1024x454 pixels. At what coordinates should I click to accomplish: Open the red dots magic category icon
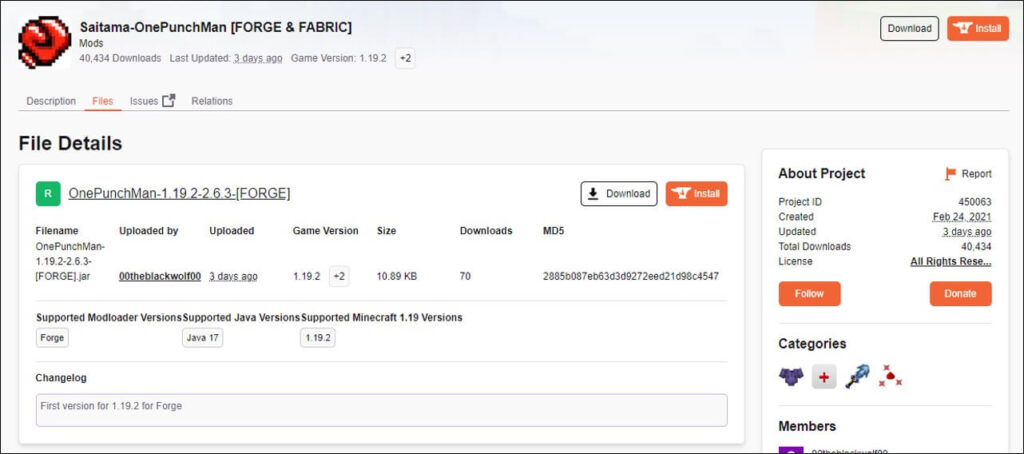(889, 376)
